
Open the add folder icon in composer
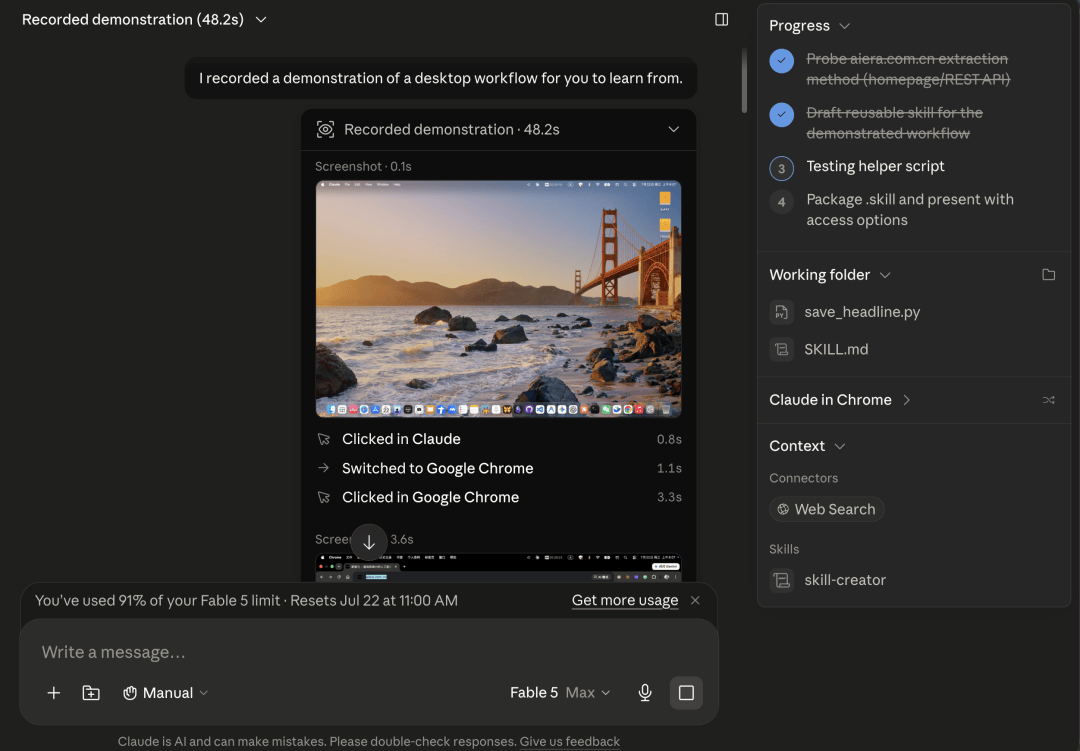91,692
